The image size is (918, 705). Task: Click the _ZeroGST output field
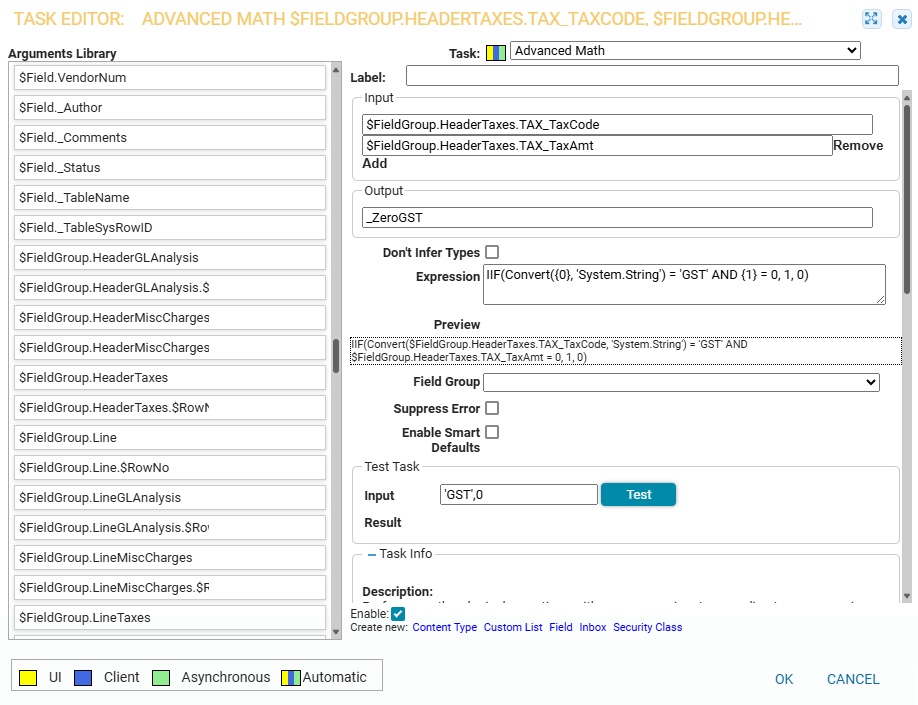click(x=617, y=217)
